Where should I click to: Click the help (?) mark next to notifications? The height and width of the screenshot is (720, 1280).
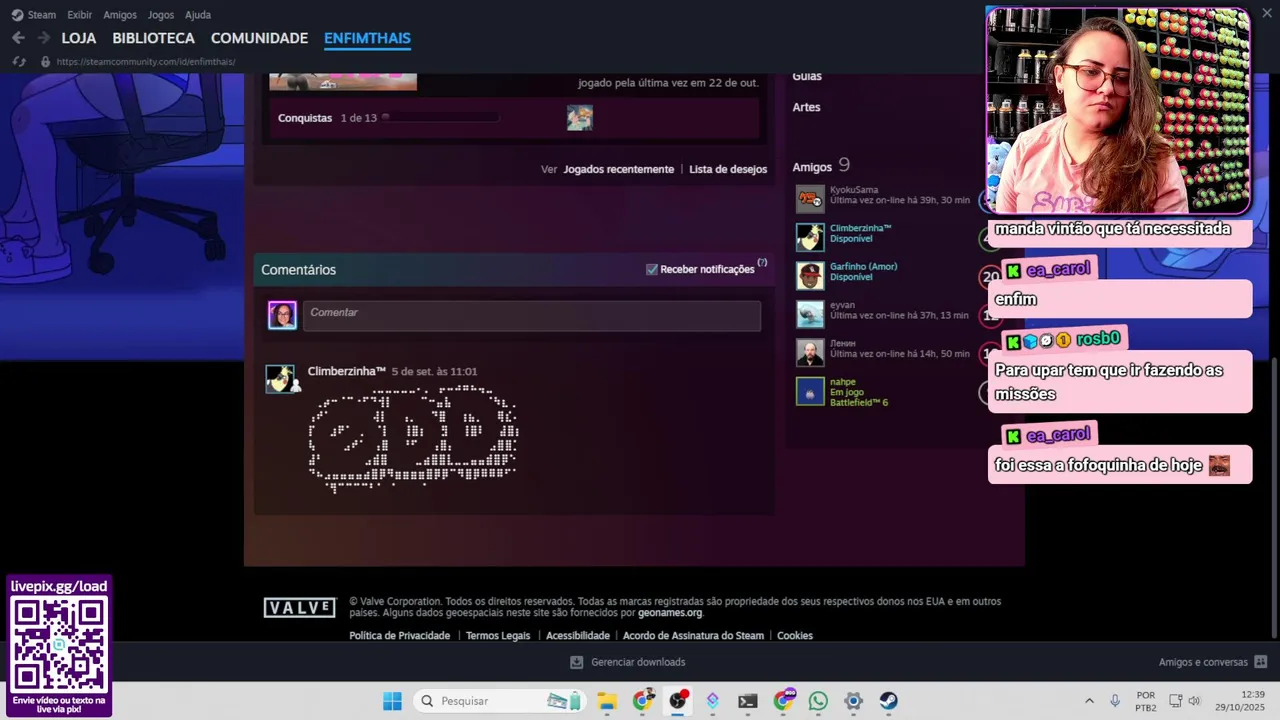[x=762, y=263]
